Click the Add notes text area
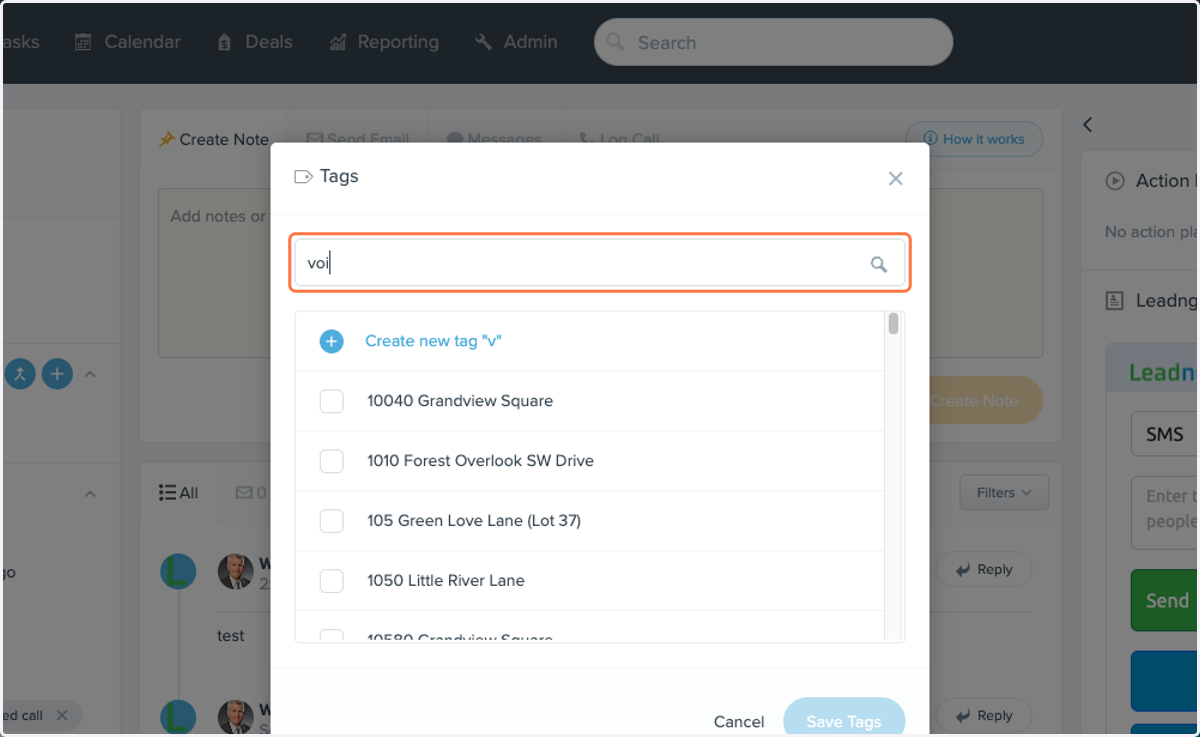The height and width of the screenshot is (737, 1200). tap(215, 273)
